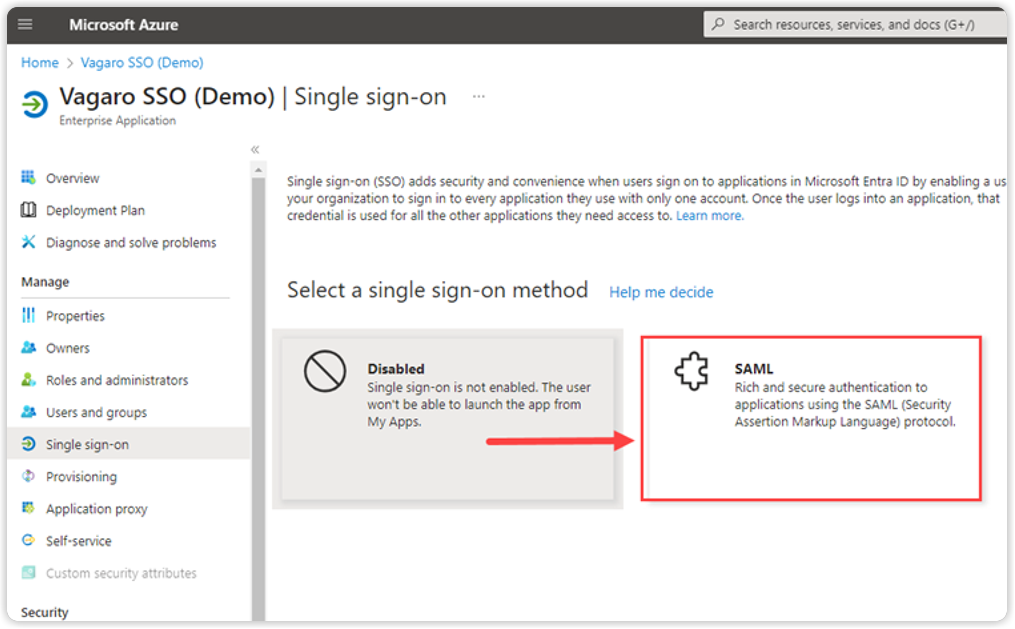Click the Security section heading
The height and width of the screenshot is (629, 1015).
45,612
